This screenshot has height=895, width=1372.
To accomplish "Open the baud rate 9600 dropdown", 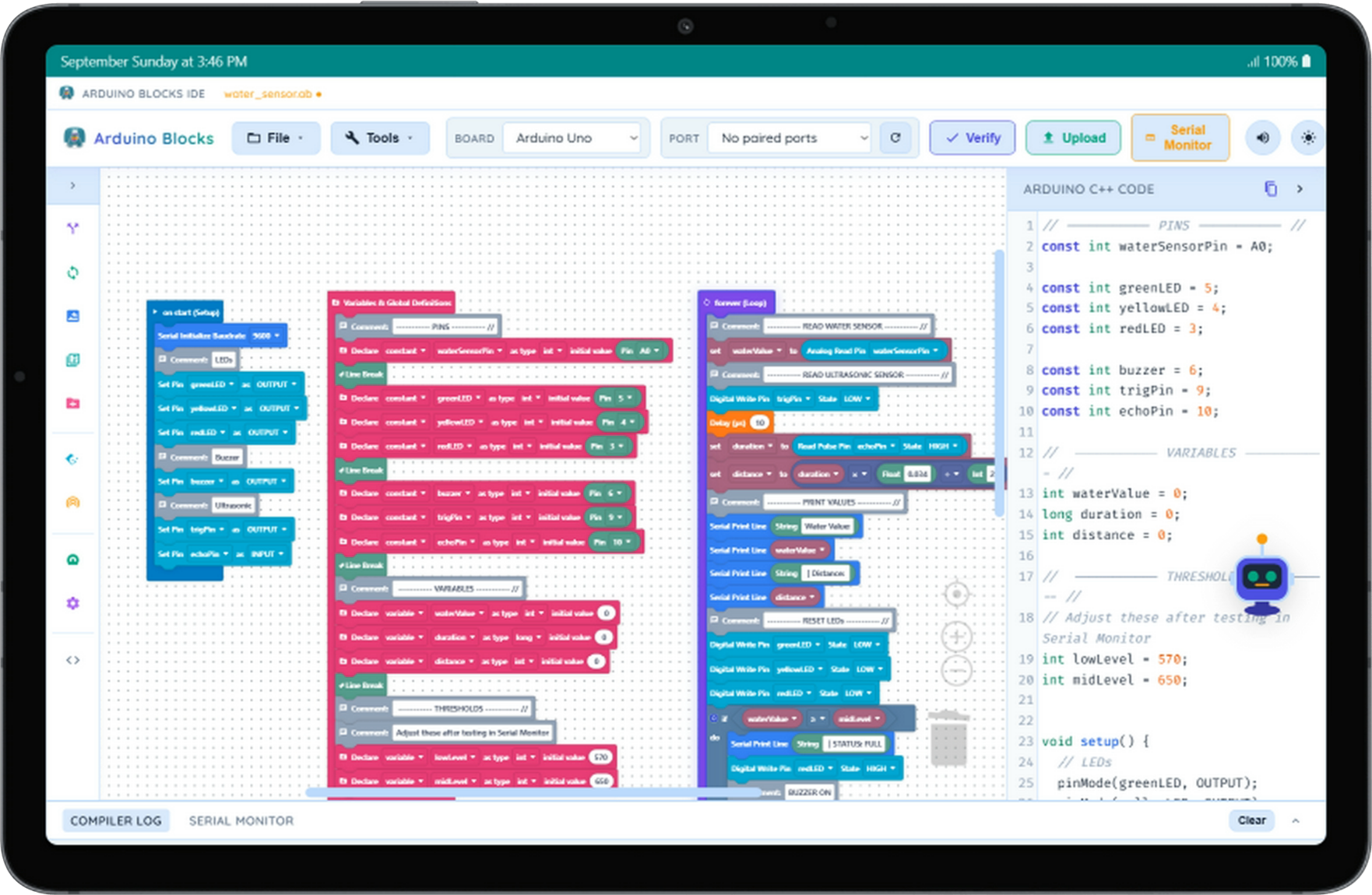I will tap(266, 335).
